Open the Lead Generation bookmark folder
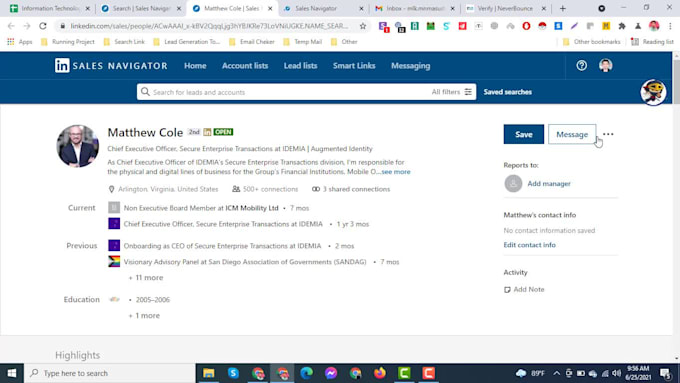The width and height of the screenshot is (680, 383). [187, 42]
